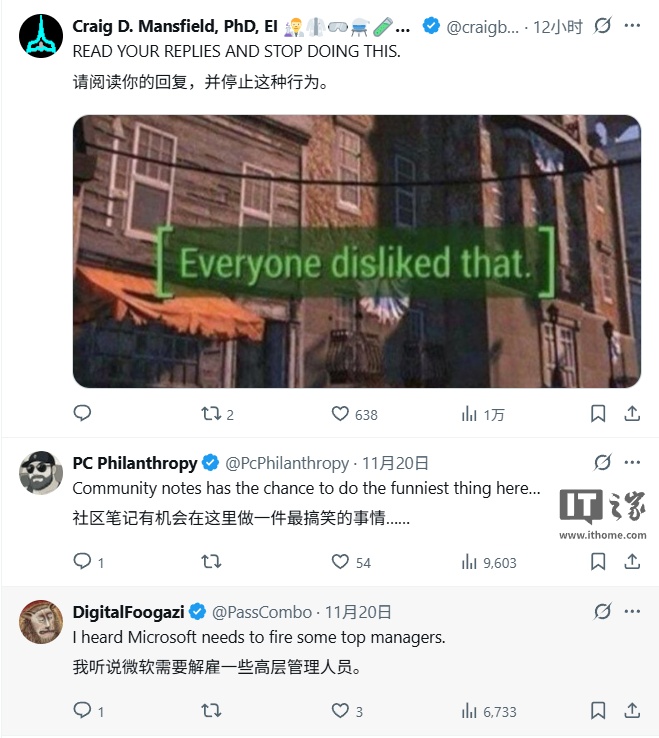Open the @PcPhilanthropy profile handle
The width and height of the screenshot is (659, 738).
pyautogui.click(x=287, y=463)
